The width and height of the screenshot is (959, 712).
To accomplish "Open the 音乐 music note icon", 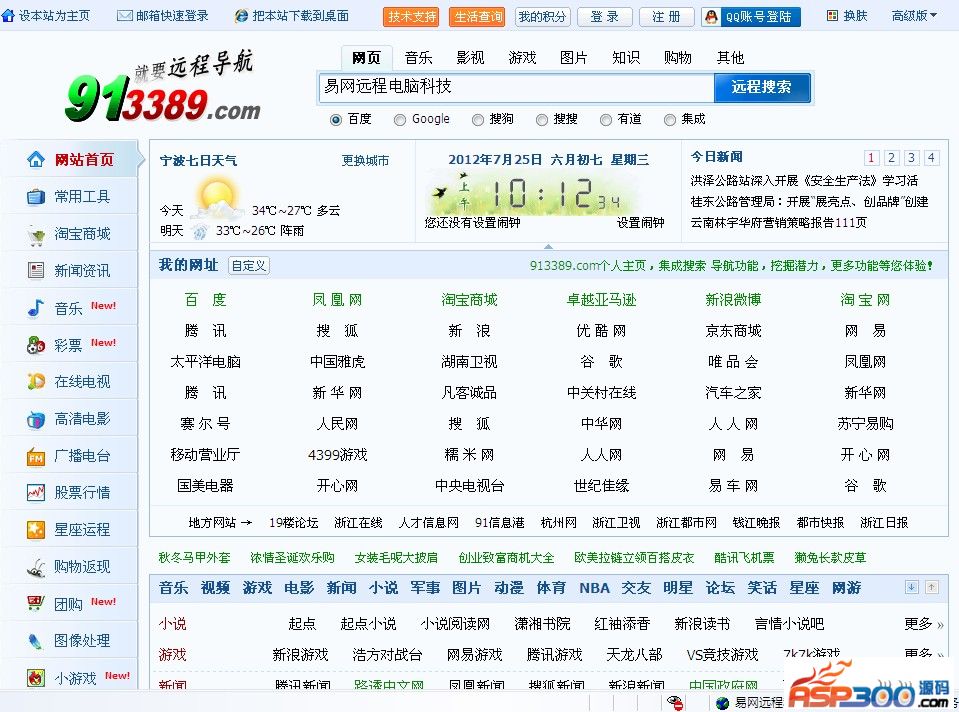I will point(35,308).
